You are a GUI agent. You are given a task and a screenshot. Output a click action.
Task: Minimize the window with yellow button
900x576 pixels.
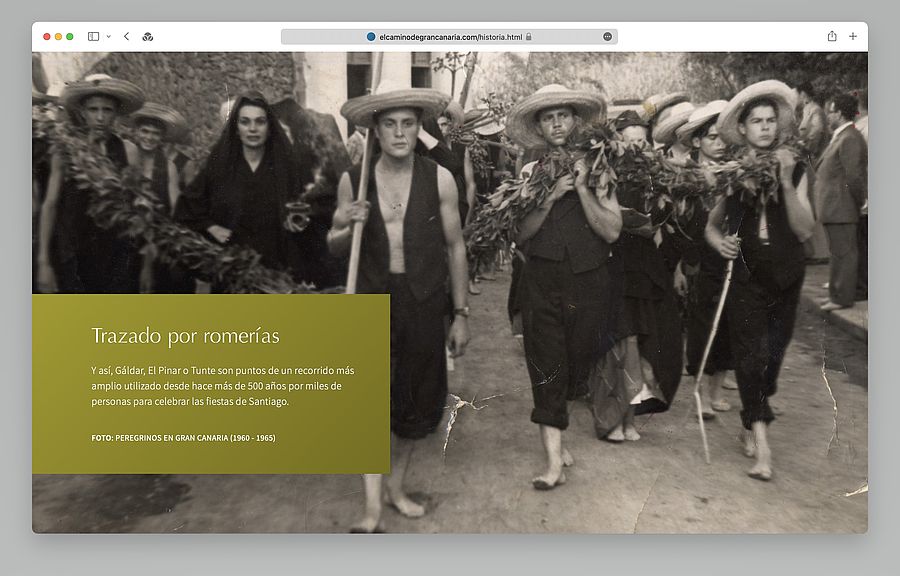(x=58, y=37)
